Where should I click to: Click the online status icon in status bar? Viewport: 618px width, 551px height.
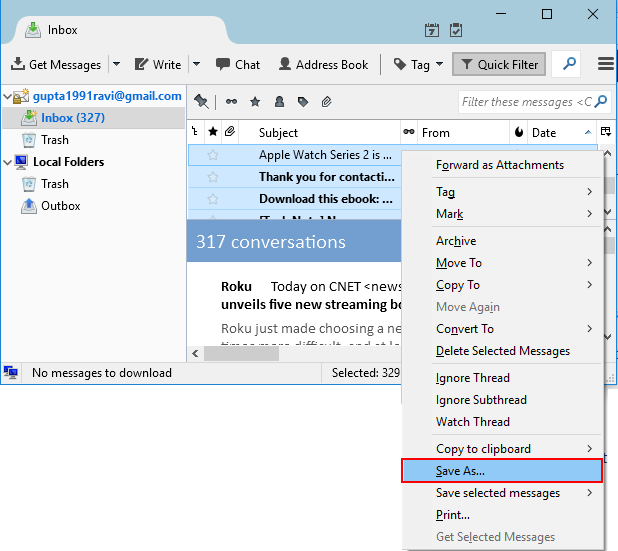pyautogui.click(x=11, y=373)
